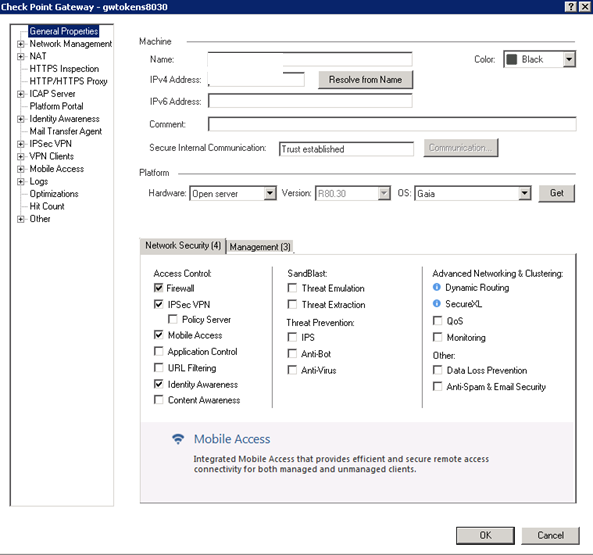Click the OK button

485,535
